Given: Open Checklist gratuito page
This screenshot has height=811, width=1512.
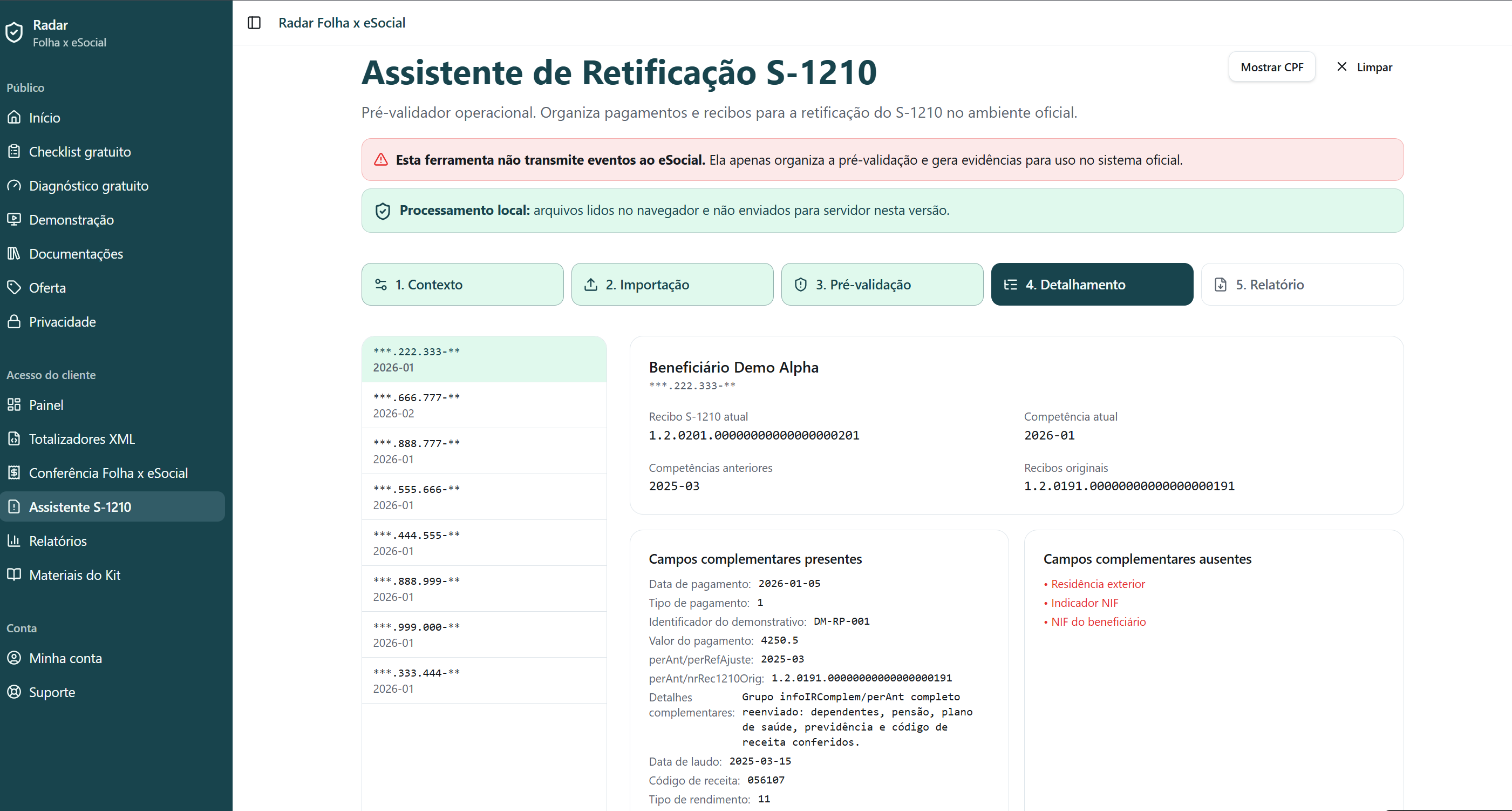Looking at the screenshot, I should pyautogui.click(x=113, y=152).
